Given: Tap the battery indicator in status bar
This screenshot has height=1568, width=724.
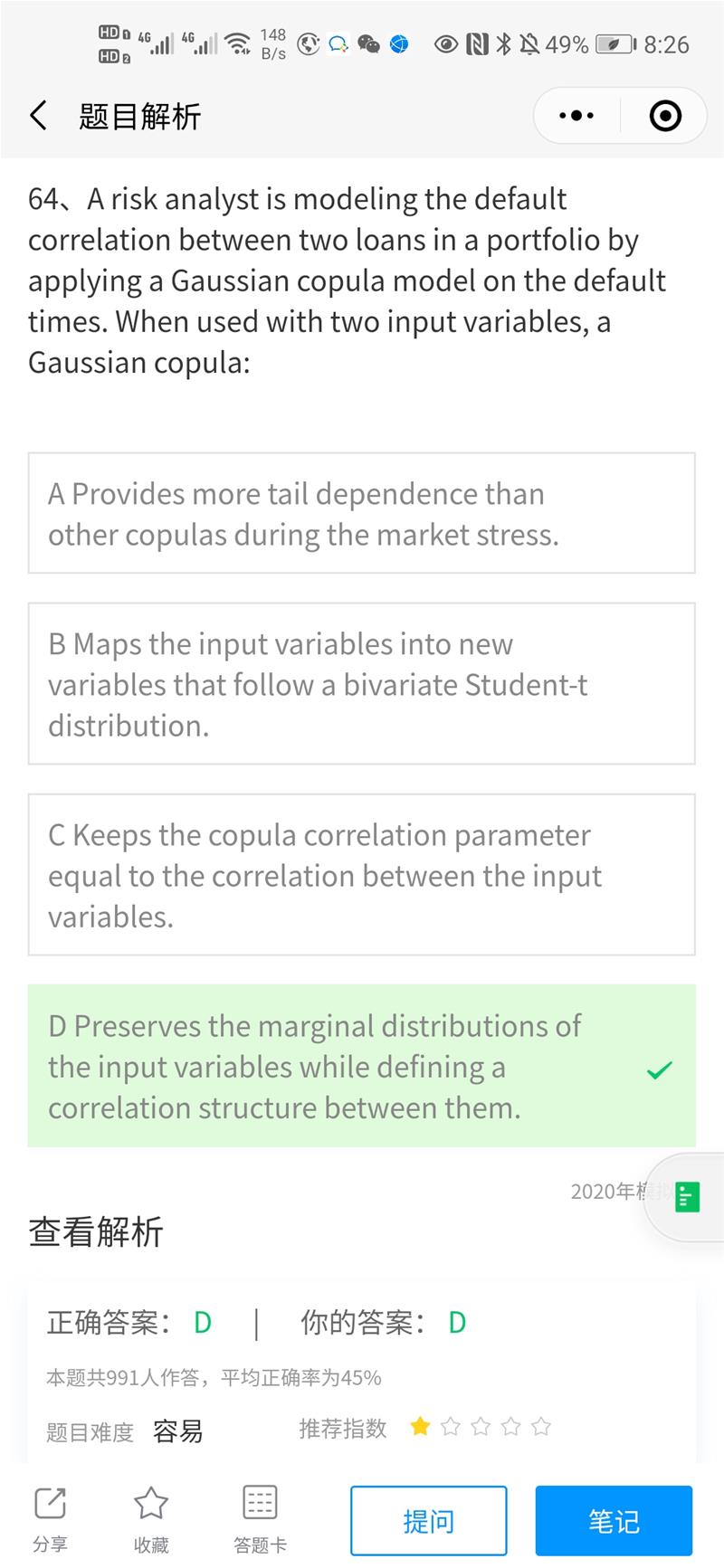Looking at the screenshot, I should click(615, 44).
